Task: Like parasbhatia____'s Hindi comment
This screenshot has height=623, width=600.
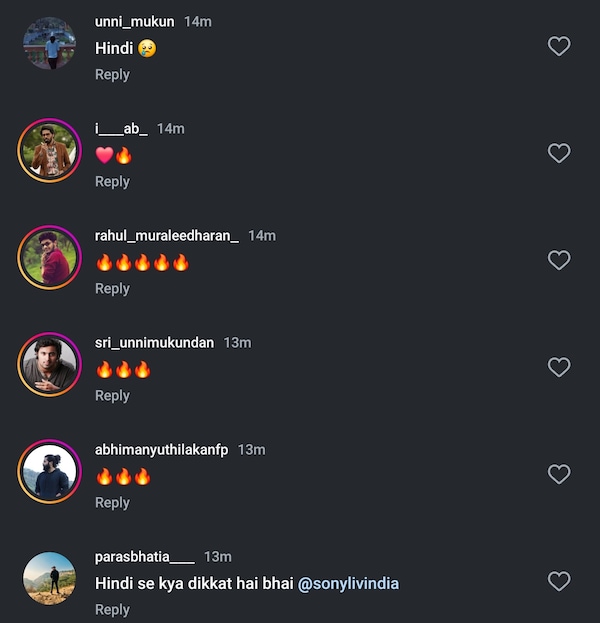Action: click(x=559, y=581)
